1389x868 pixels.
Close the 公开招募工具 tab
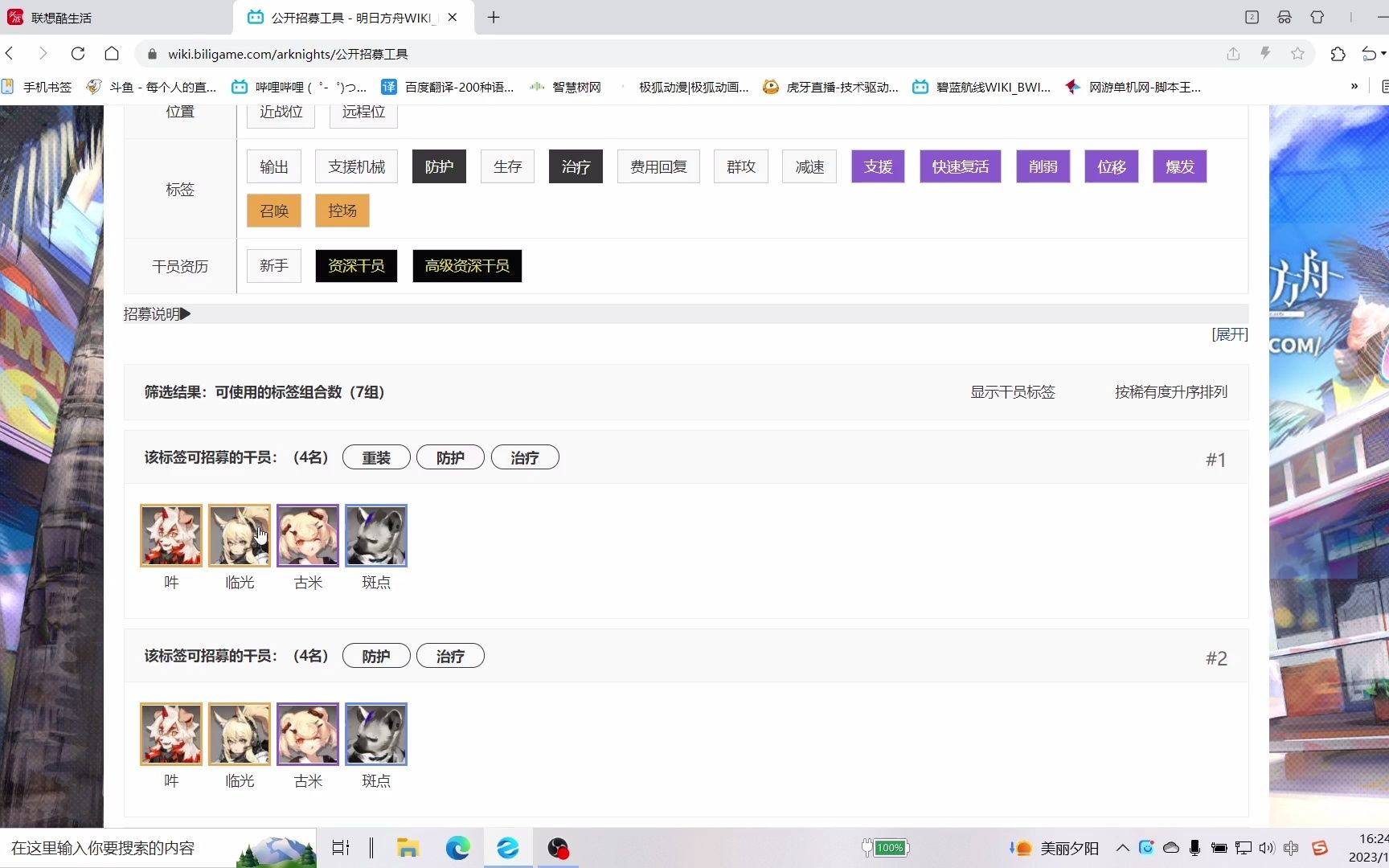453,17
